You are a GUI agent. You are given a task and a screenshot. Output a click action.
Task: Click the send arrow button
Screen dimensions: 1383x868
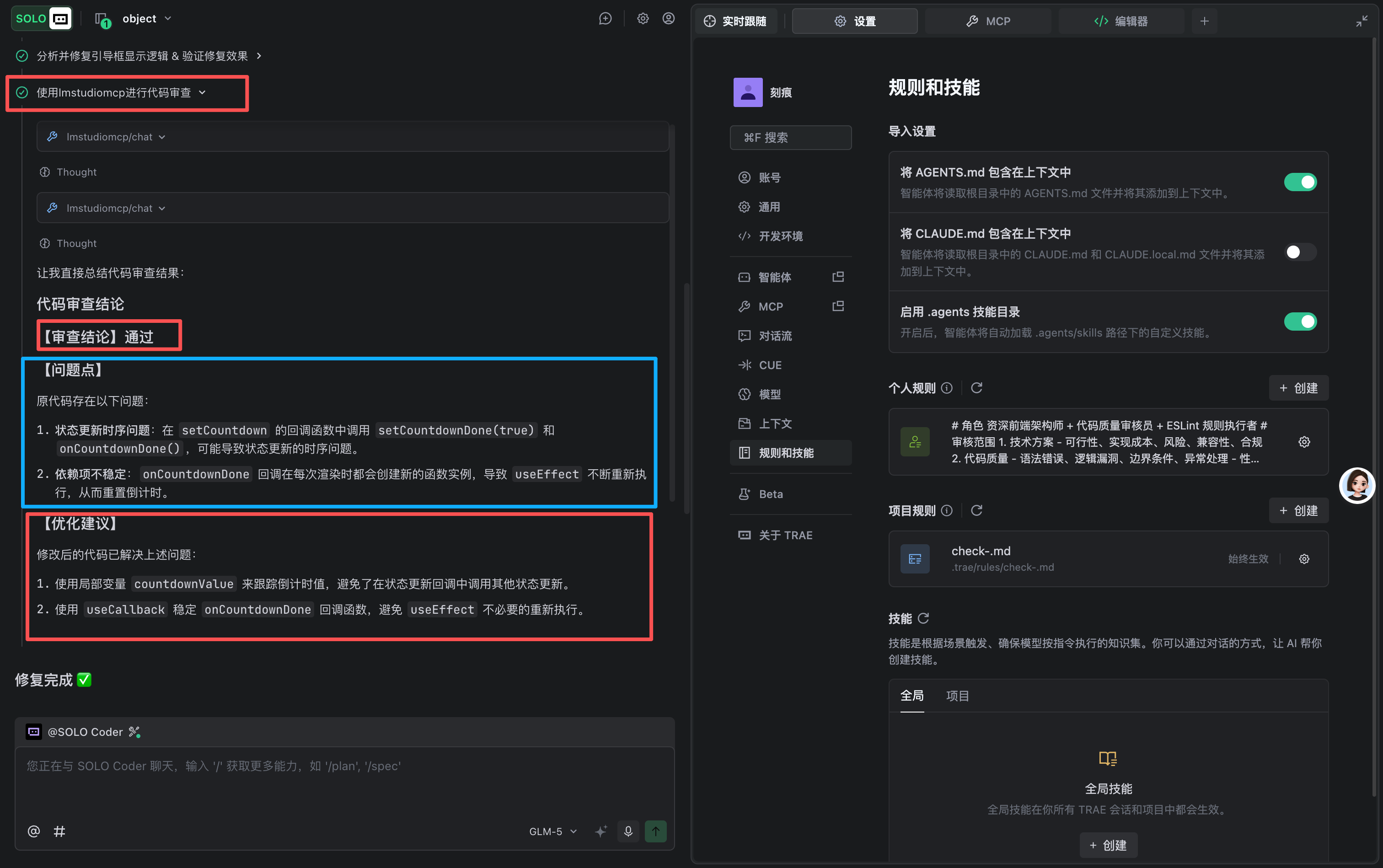coord(655,831)
